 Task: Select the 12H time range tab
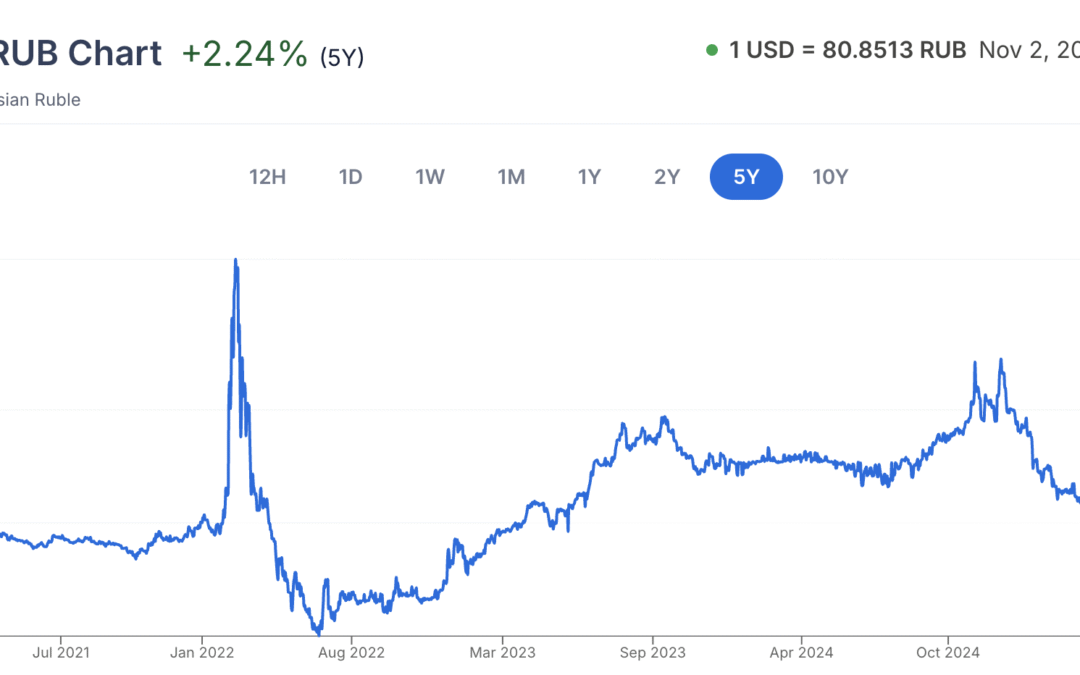pyautogui.click(x=267, y=177)
